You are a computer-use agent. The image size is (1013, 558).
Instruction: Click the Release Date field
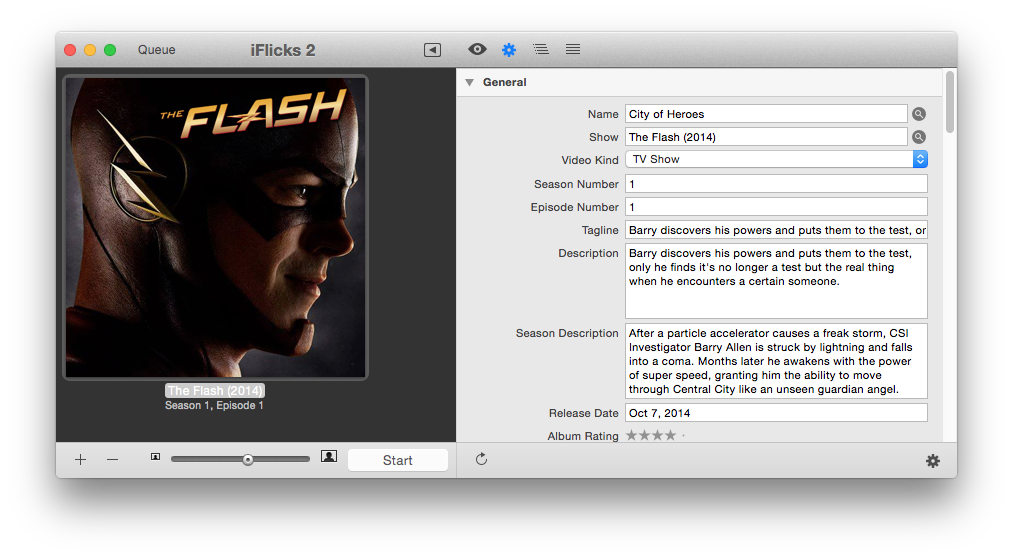777,413
